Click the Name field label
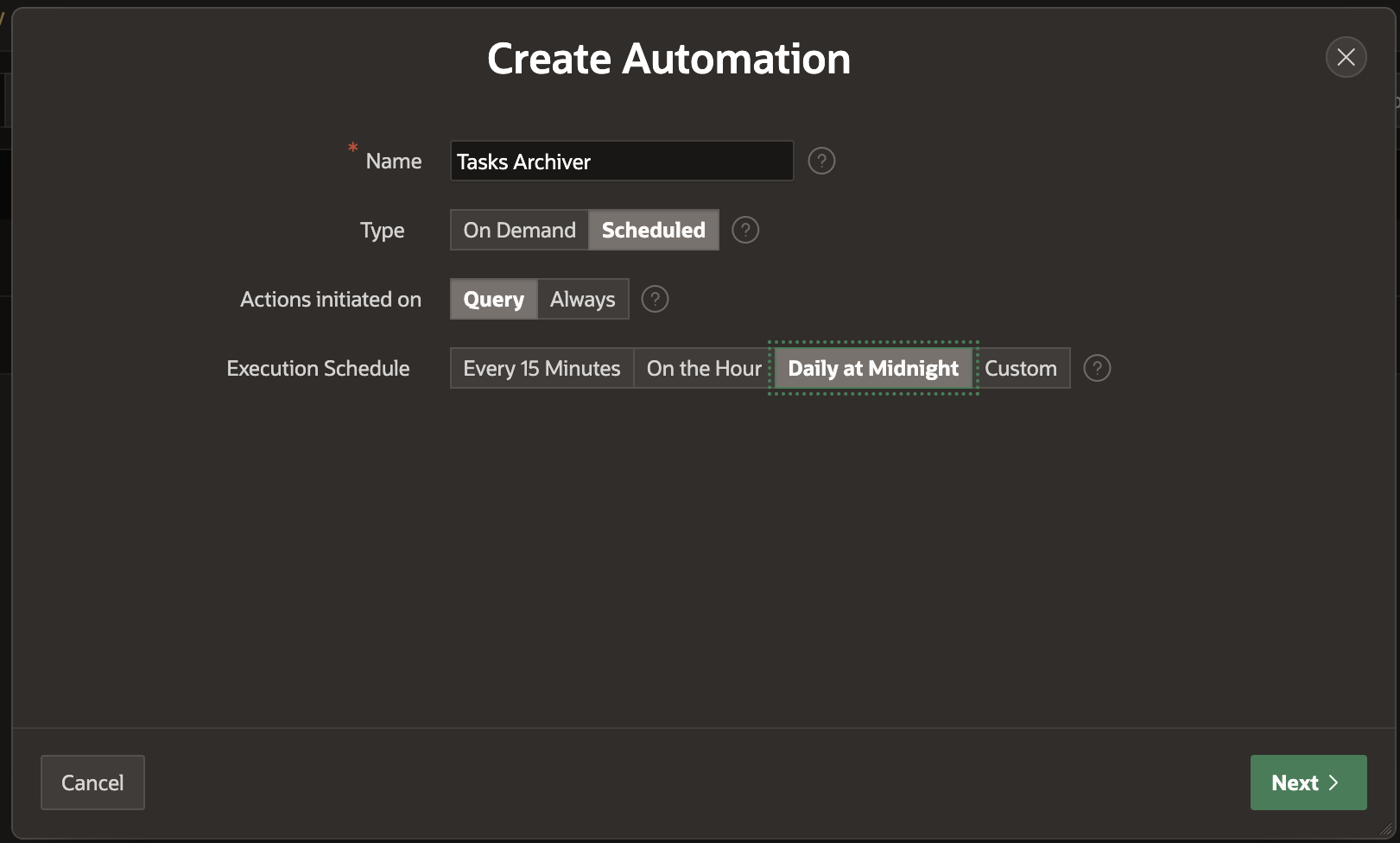 click(393, 162)
